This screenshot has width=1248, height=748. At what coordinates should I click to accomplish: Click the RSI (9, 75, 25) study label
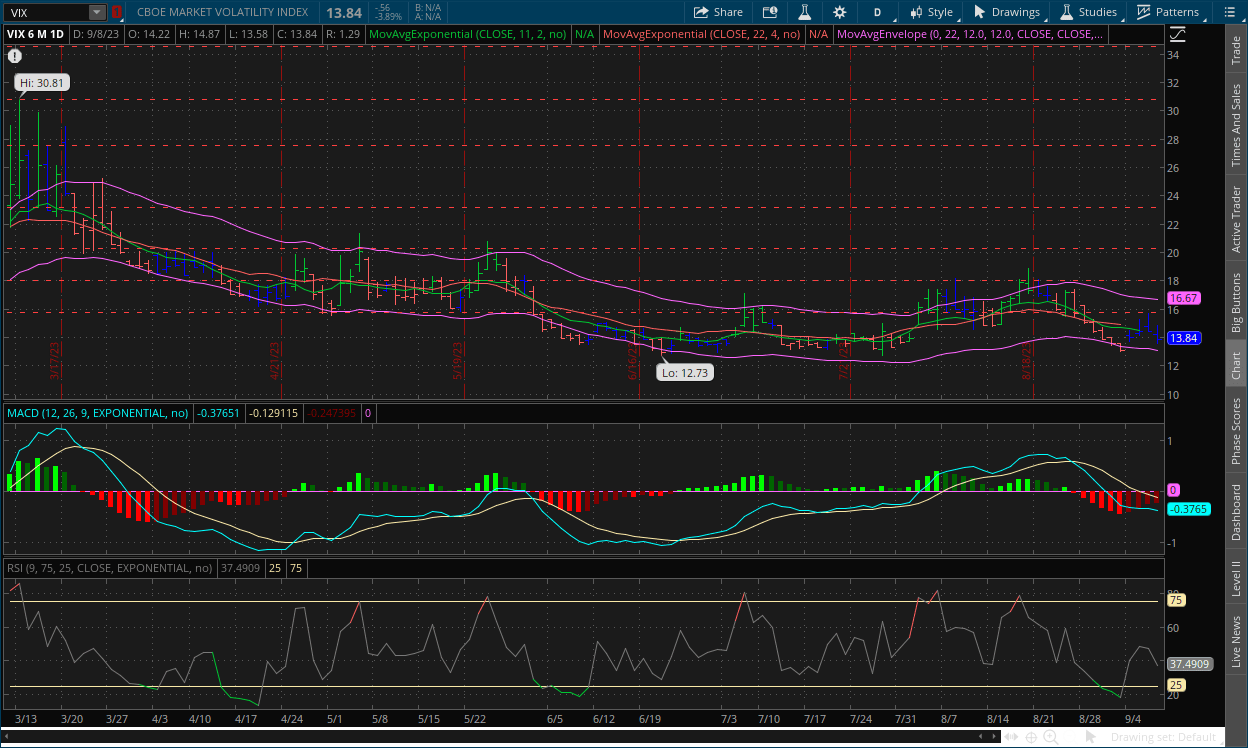(110, 568)
